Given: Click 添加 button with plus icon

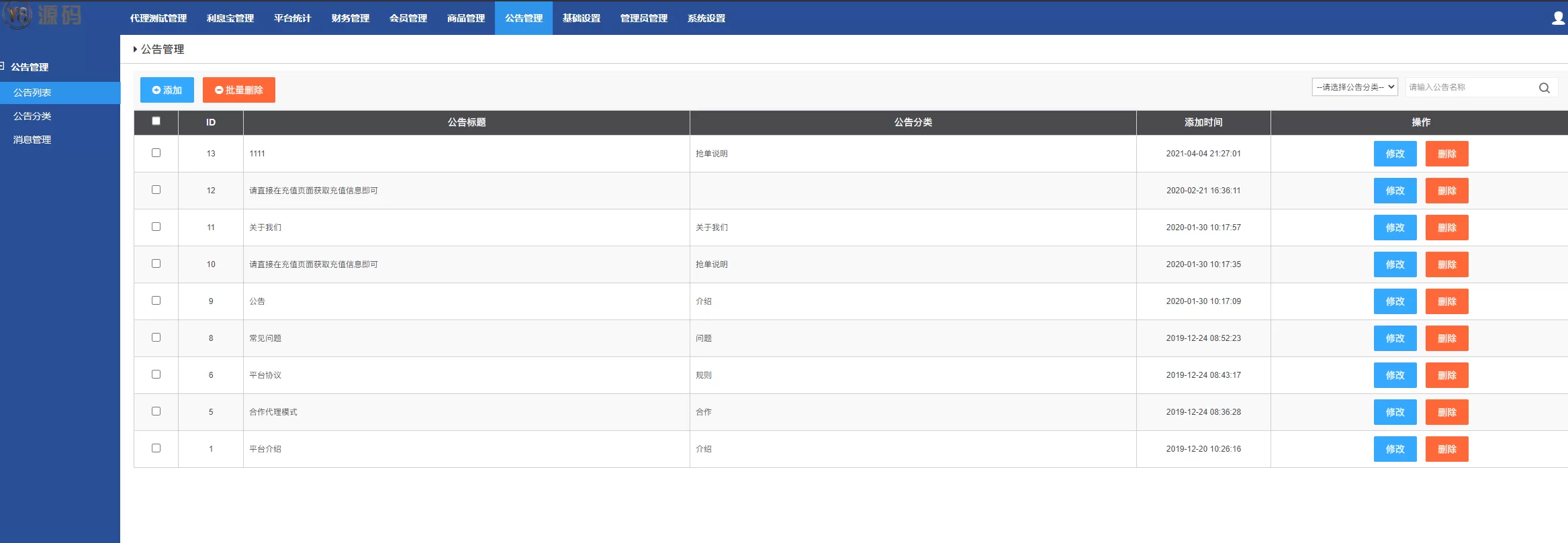Looking at the screenshot, I should [167, 90].
